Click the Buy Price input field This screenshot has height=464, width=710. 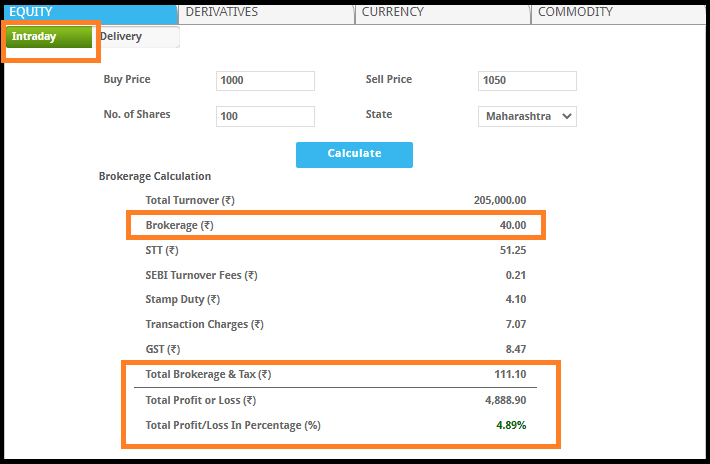[x=265, y=81]
